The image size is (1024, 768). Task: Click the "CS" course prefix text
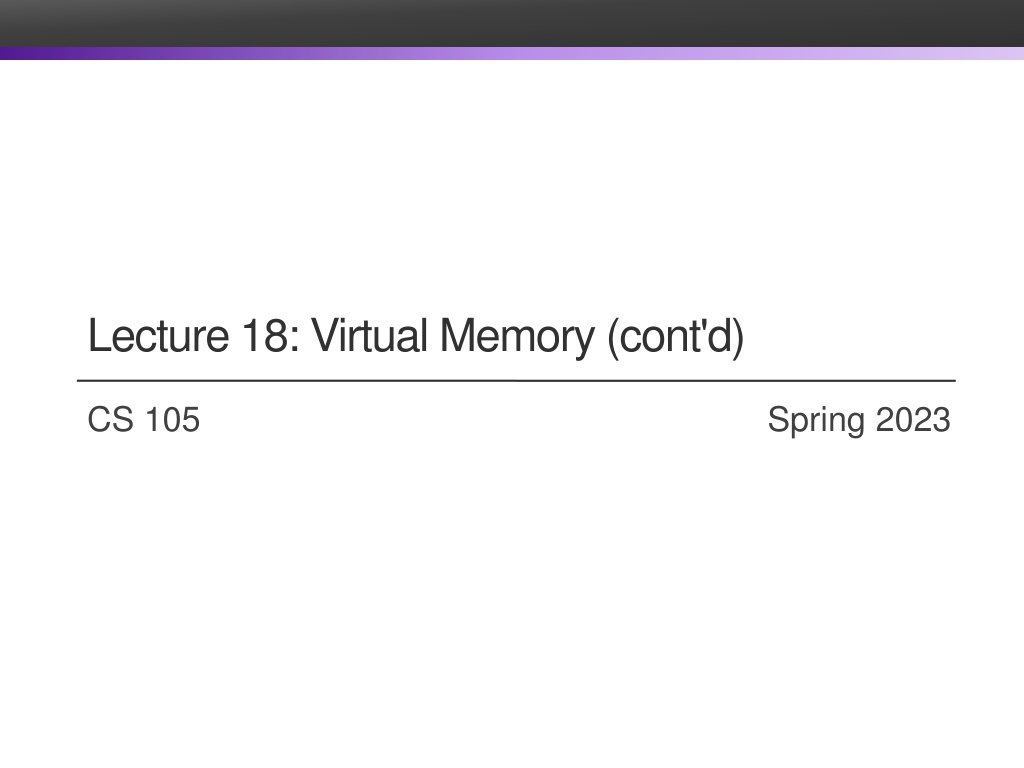click(x=110, y=419)
